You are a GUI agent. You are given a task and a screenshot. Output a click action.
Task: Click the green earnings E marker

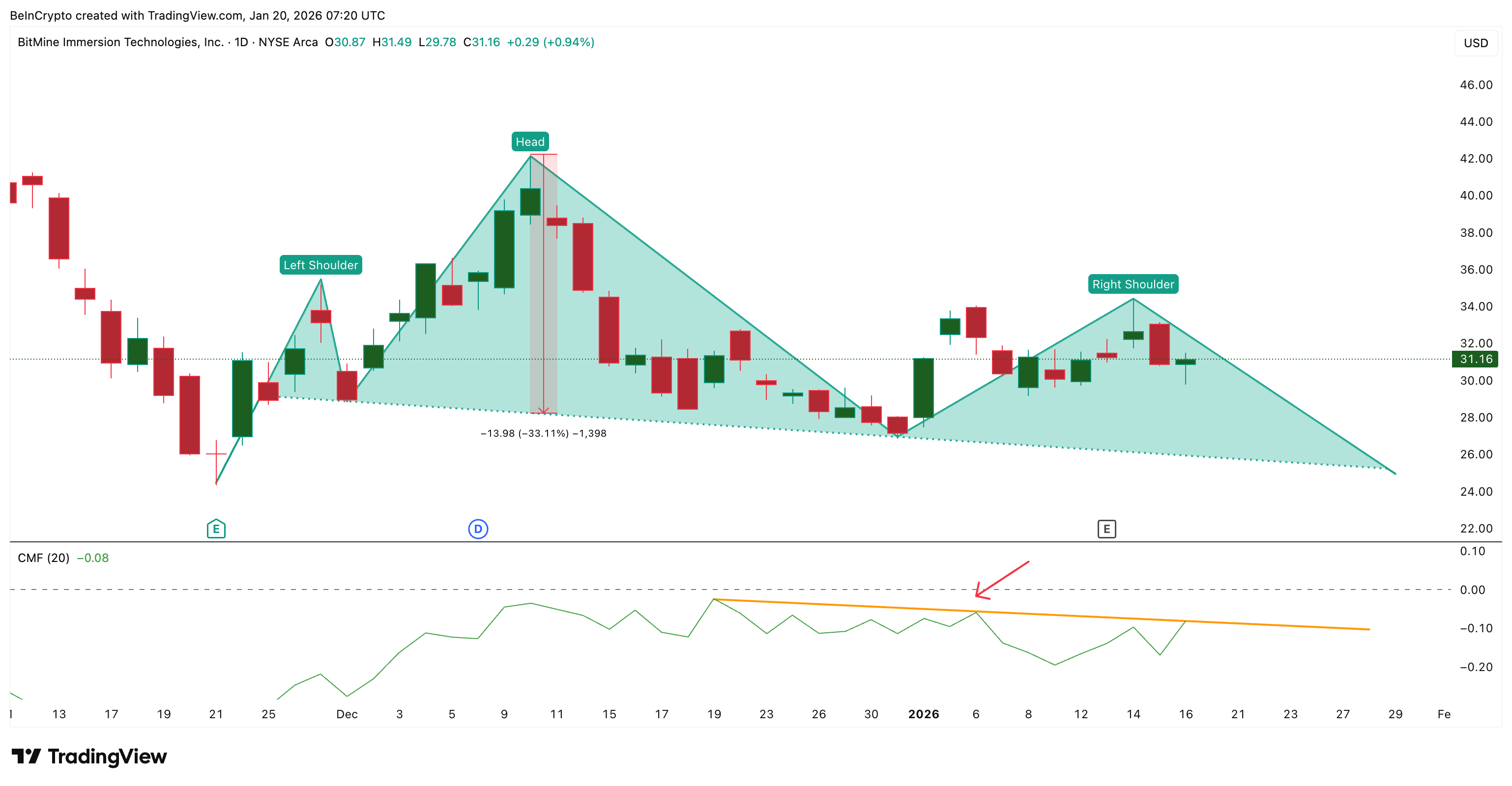pos(216,529)
